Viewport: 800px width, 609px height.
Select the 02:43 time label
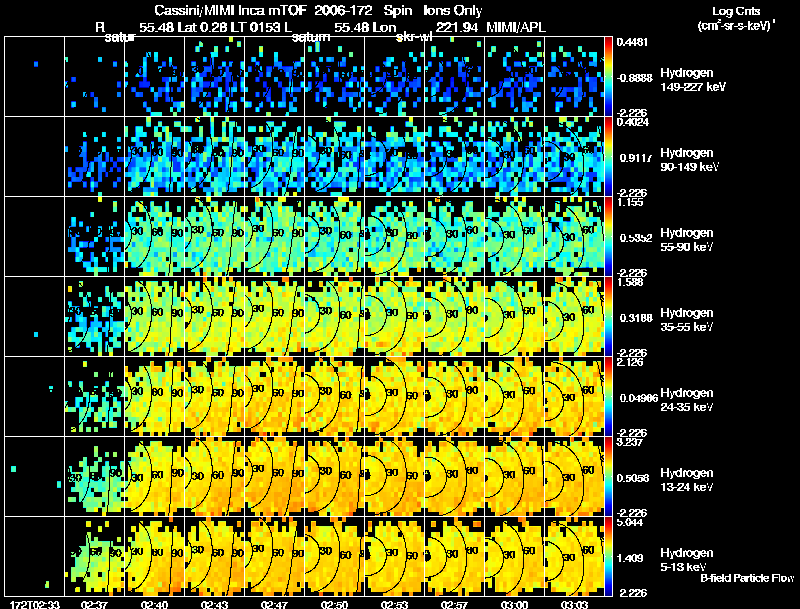click(x=214, y=604)
